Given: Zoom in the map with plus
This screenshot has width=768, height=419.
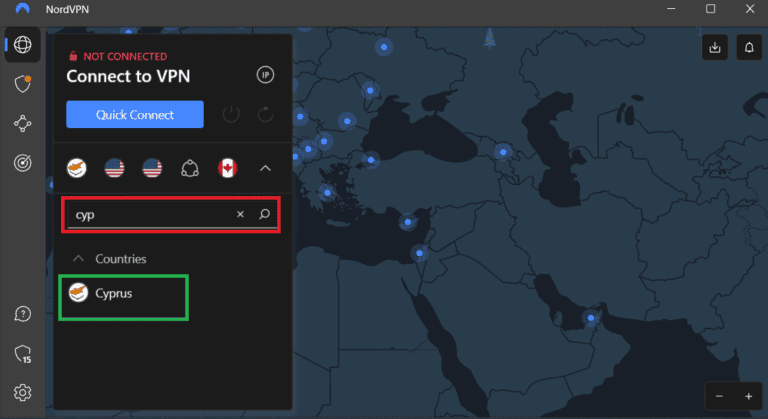Looking at the screenshot, I should [x=748, y=396].
